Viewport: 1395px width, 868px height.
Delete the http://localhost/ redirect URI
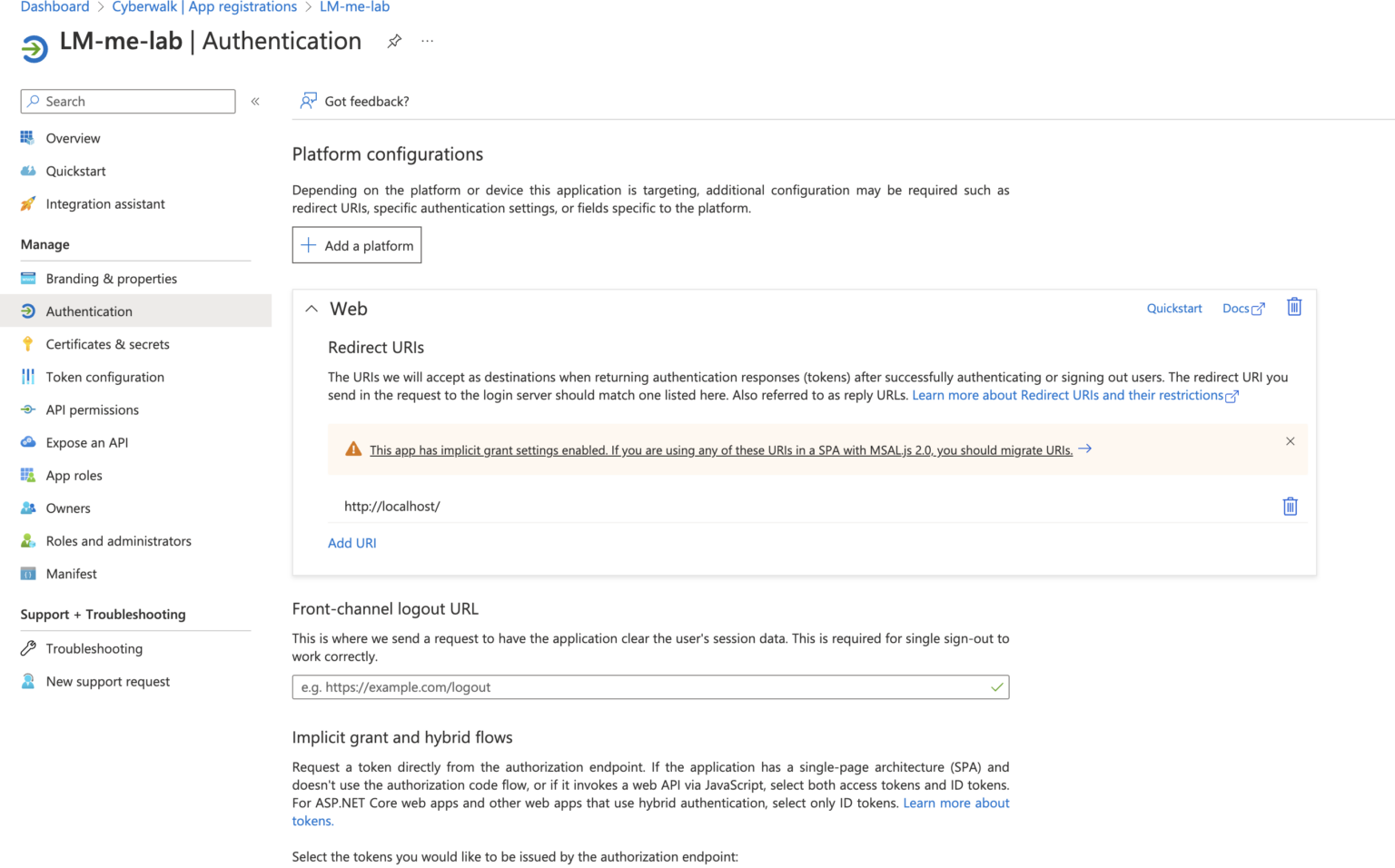pos(1290,506)
